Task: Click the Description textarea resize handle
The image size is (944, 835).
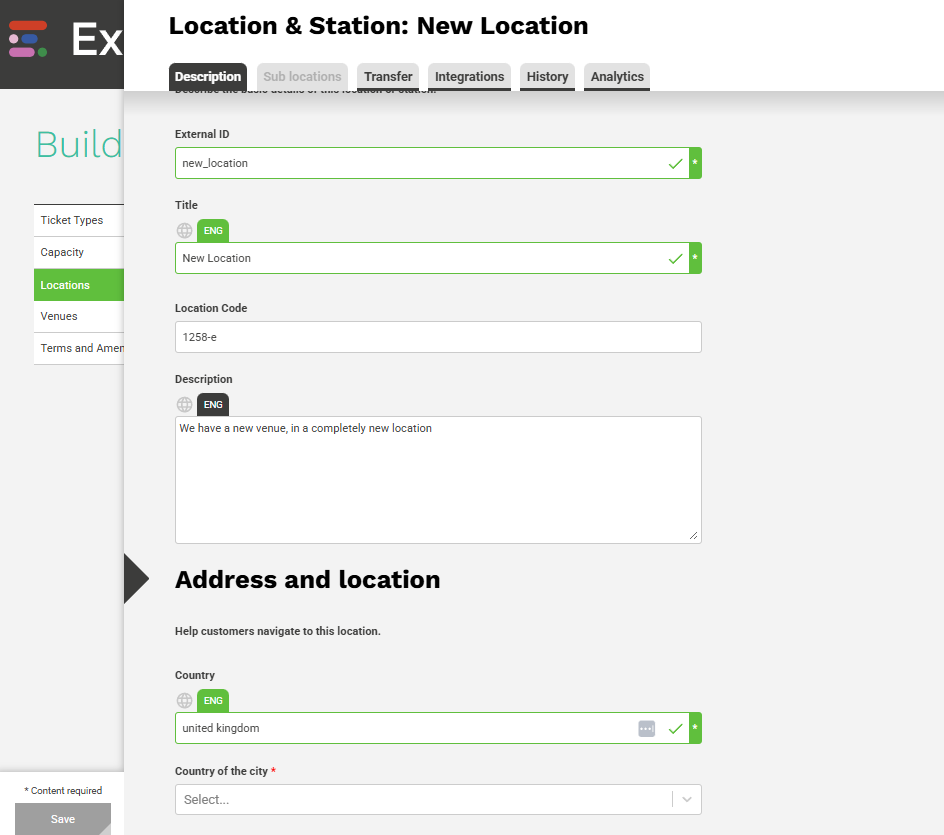Action: coord(694,536)
